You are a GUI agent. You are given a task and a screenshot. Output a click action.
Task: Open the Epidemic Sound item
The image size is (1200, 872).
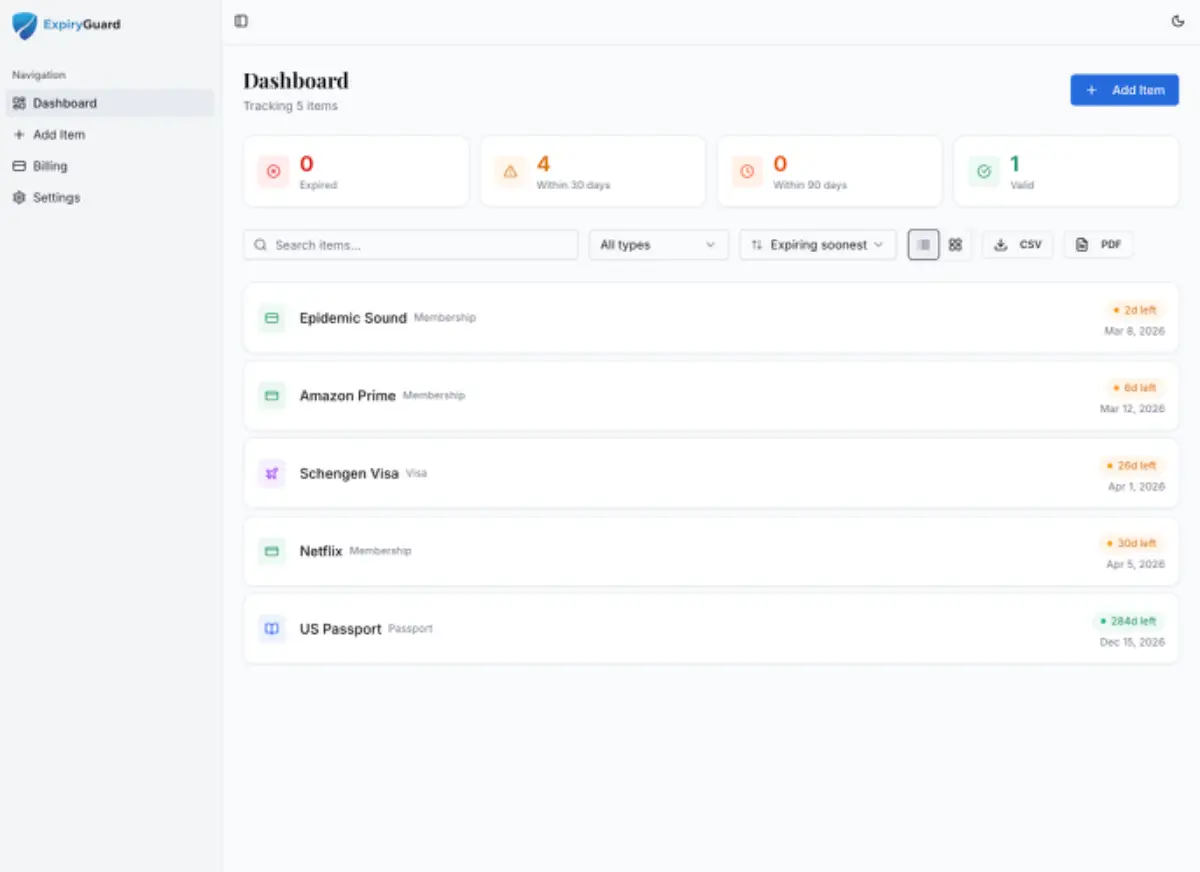click(711, 318)
